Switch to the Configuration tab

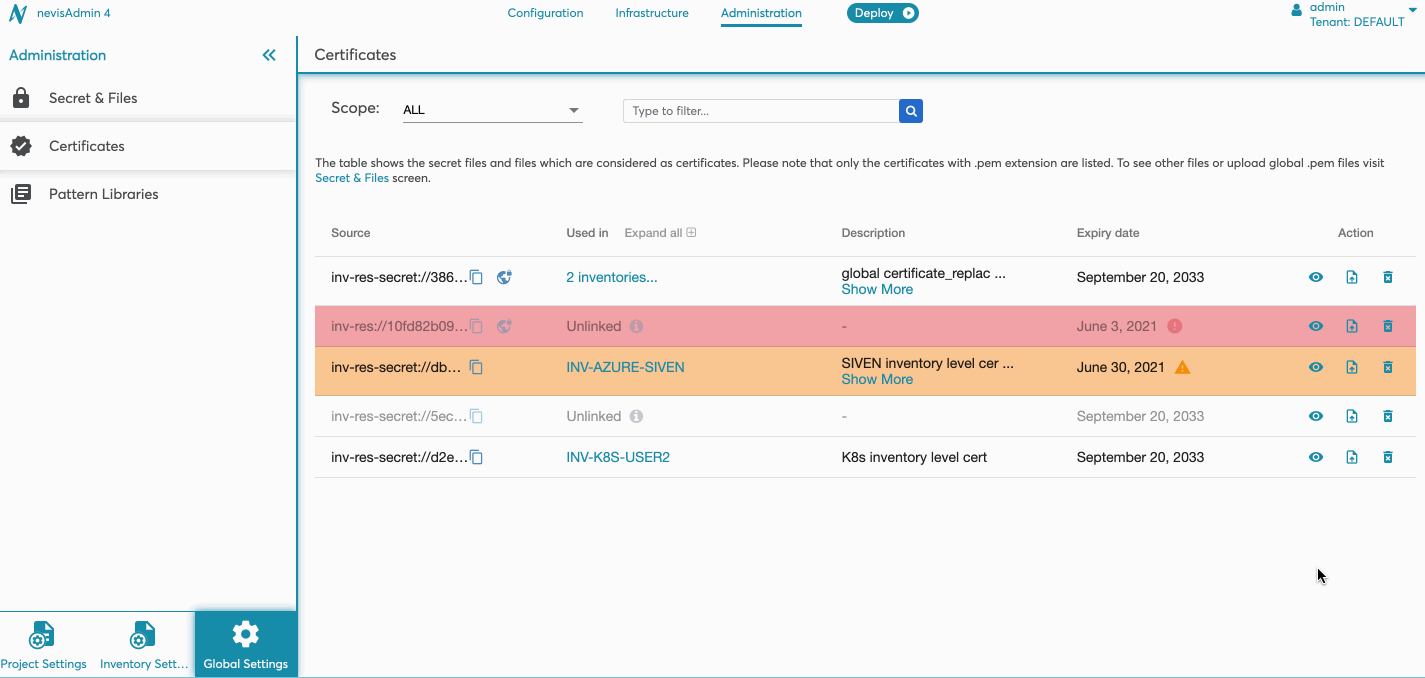pyautogui.click(x=545, y=13)
